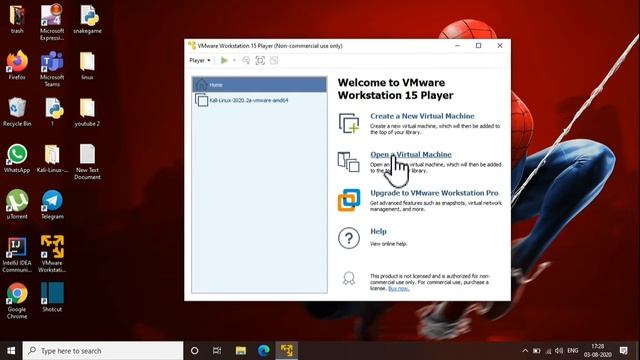Click Open a Virtual Machine link
Screen dimensions: 640x360
411,154
